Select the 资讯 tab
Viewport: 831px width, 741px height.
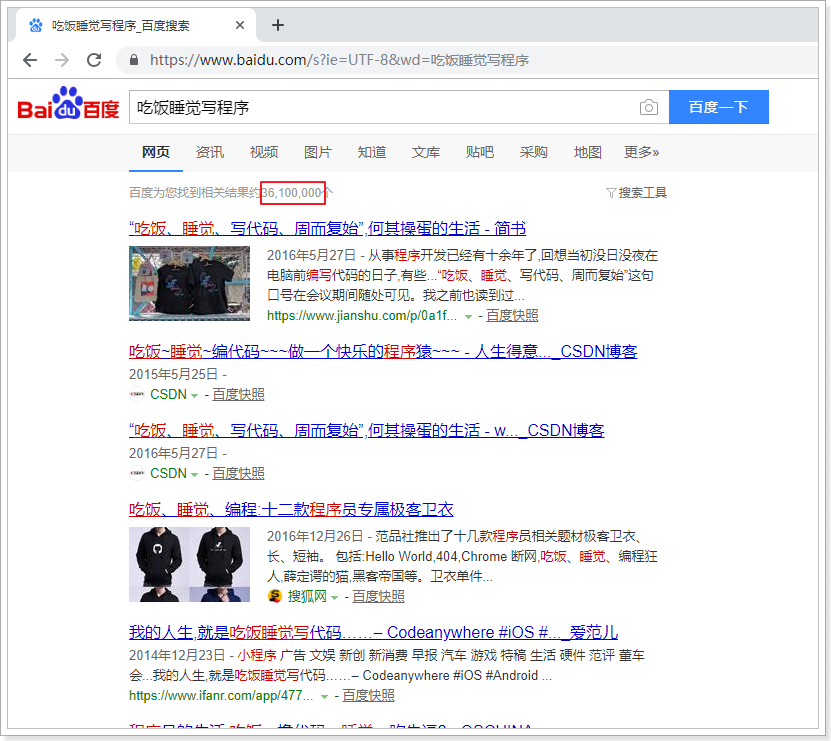pyautogui.click(x=209, y=152)
